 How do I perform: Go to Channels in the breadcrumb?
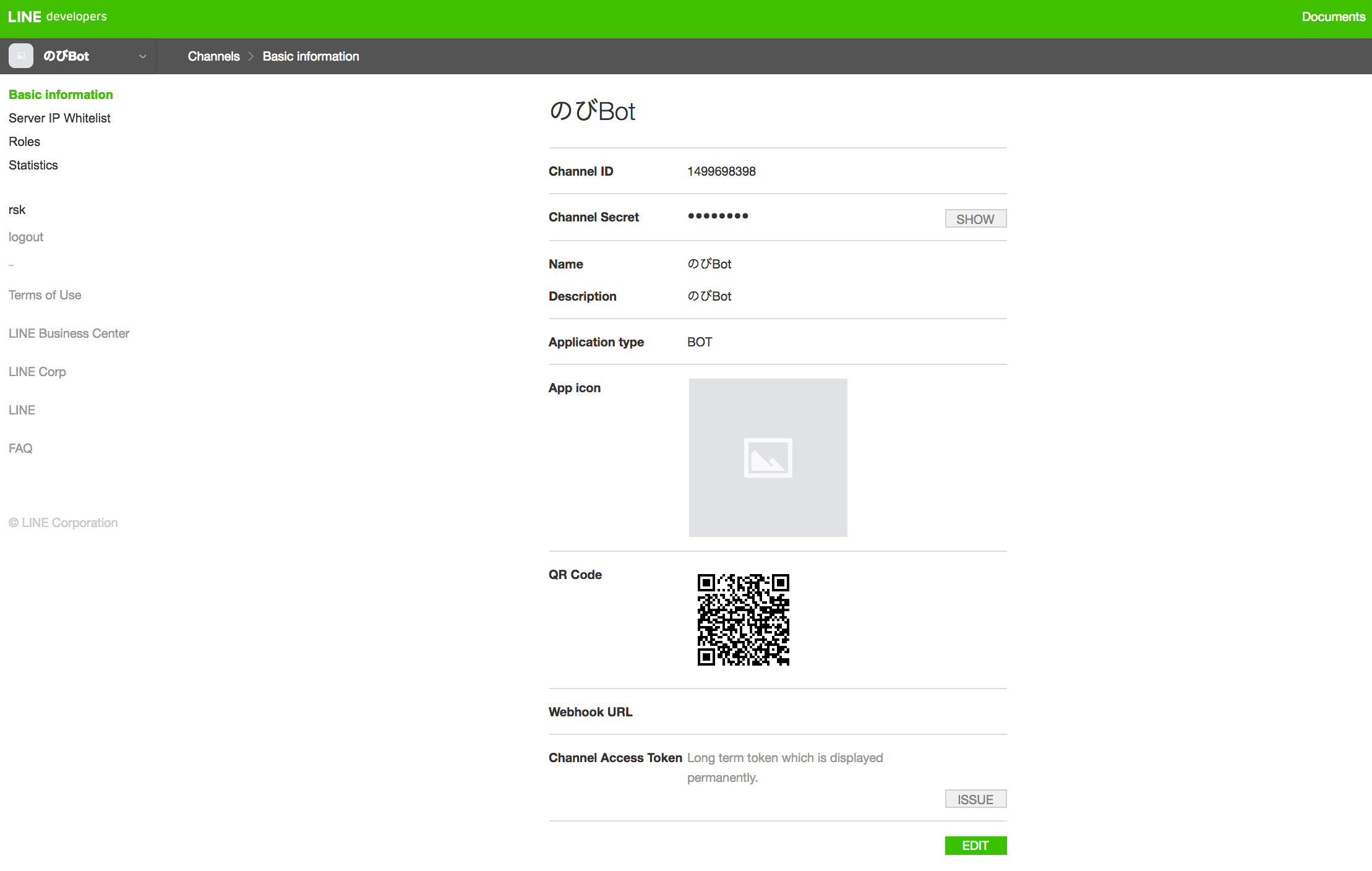[x=213, y=56]
